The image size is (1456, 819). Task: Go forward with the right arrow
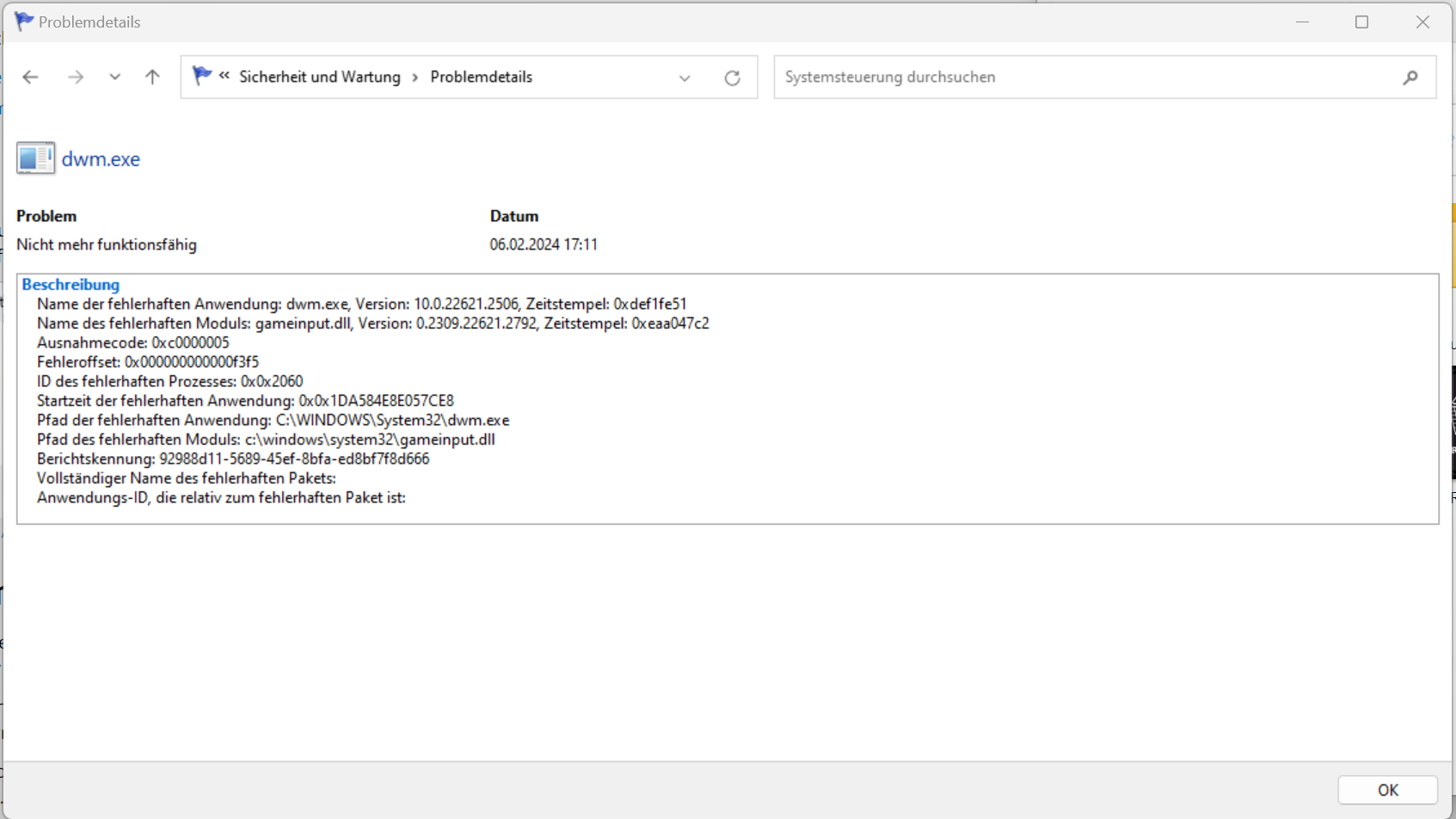(76, 77)
